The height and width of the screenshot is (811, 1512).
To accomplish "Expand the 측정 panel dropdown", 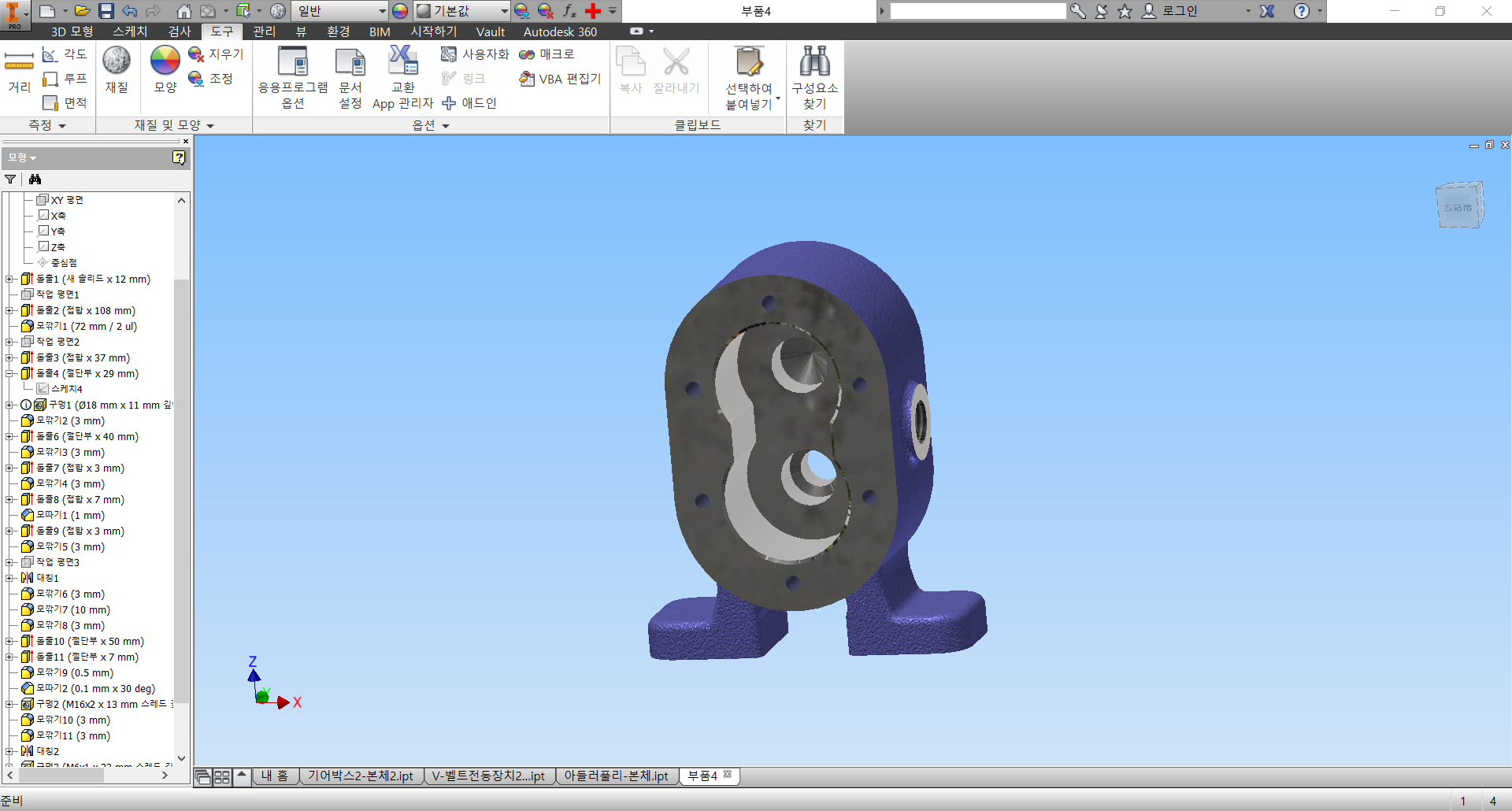I will click(x=47, y=125).
